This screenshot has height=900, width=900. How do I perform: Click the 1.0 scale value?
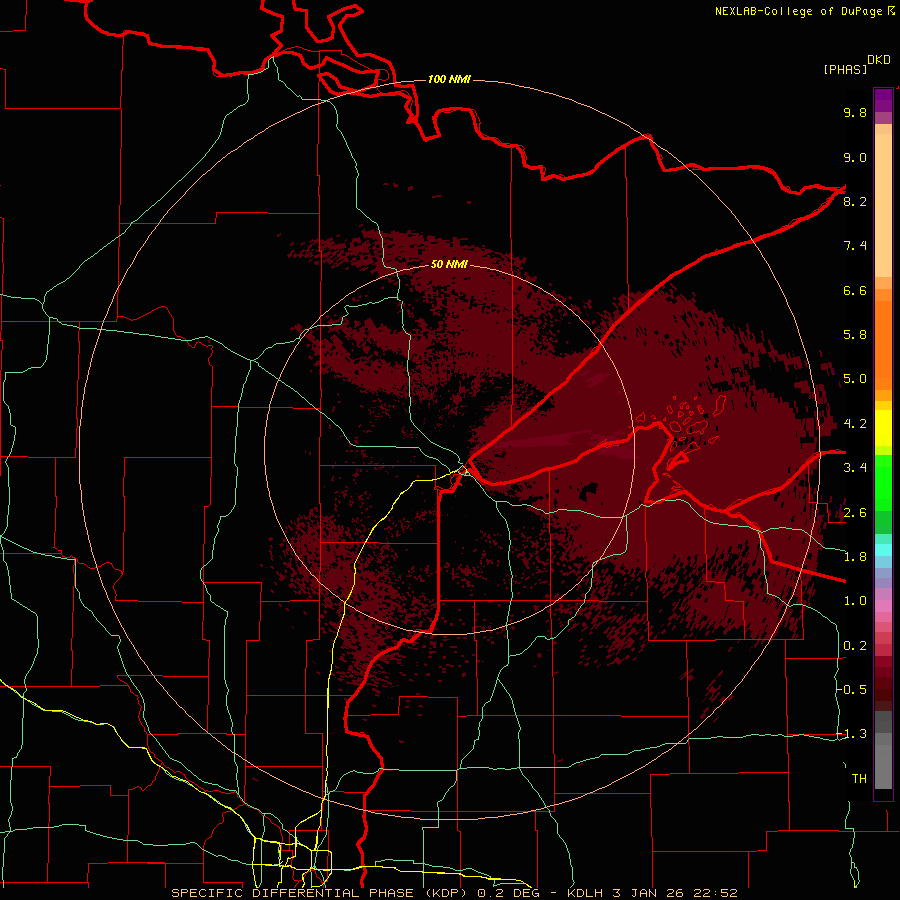[855, 601]
